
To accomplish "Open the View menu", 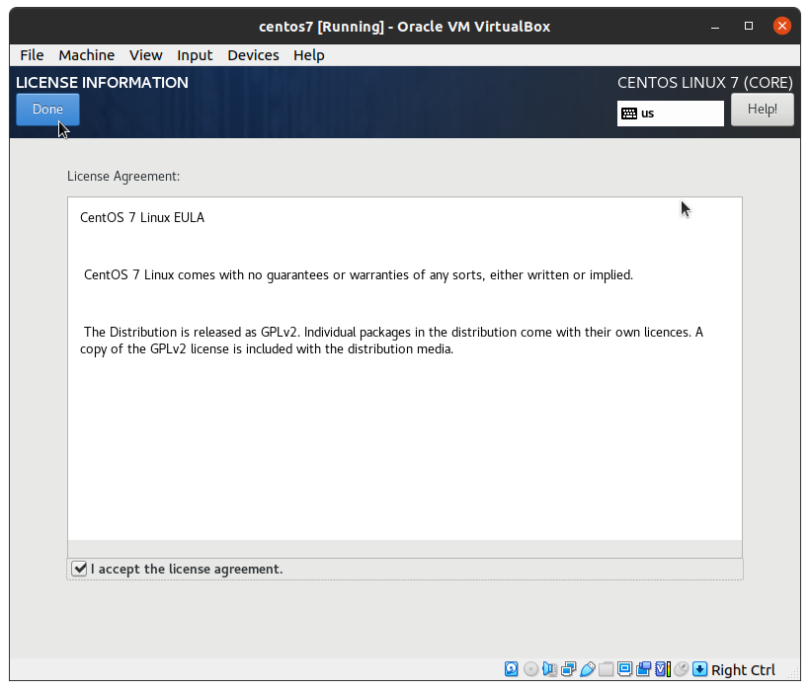I will (x=145, y=55).
